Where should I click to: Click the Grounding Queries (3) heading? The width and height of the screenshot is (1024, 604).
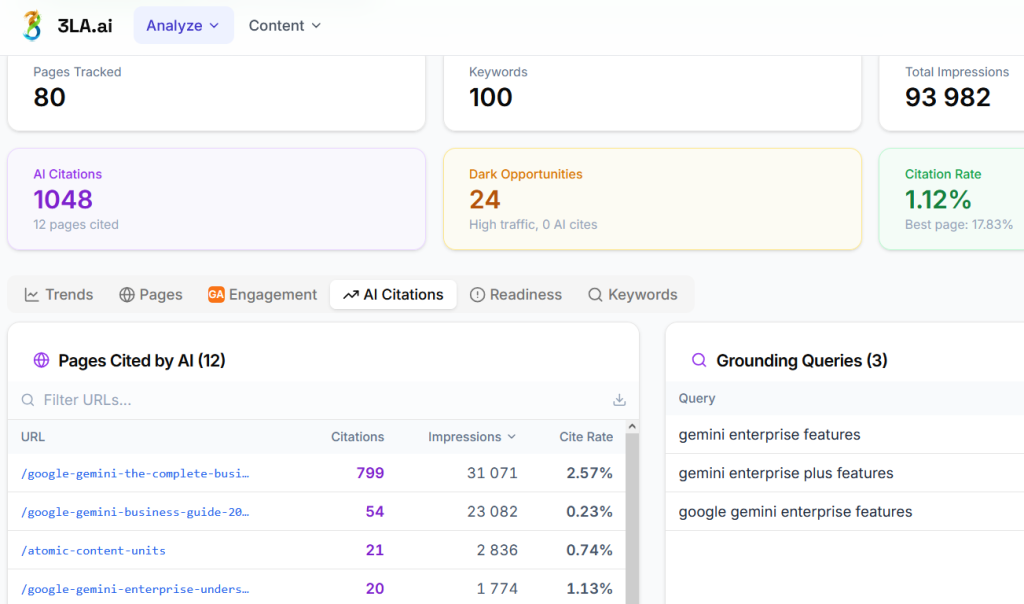tap(801, 360)
